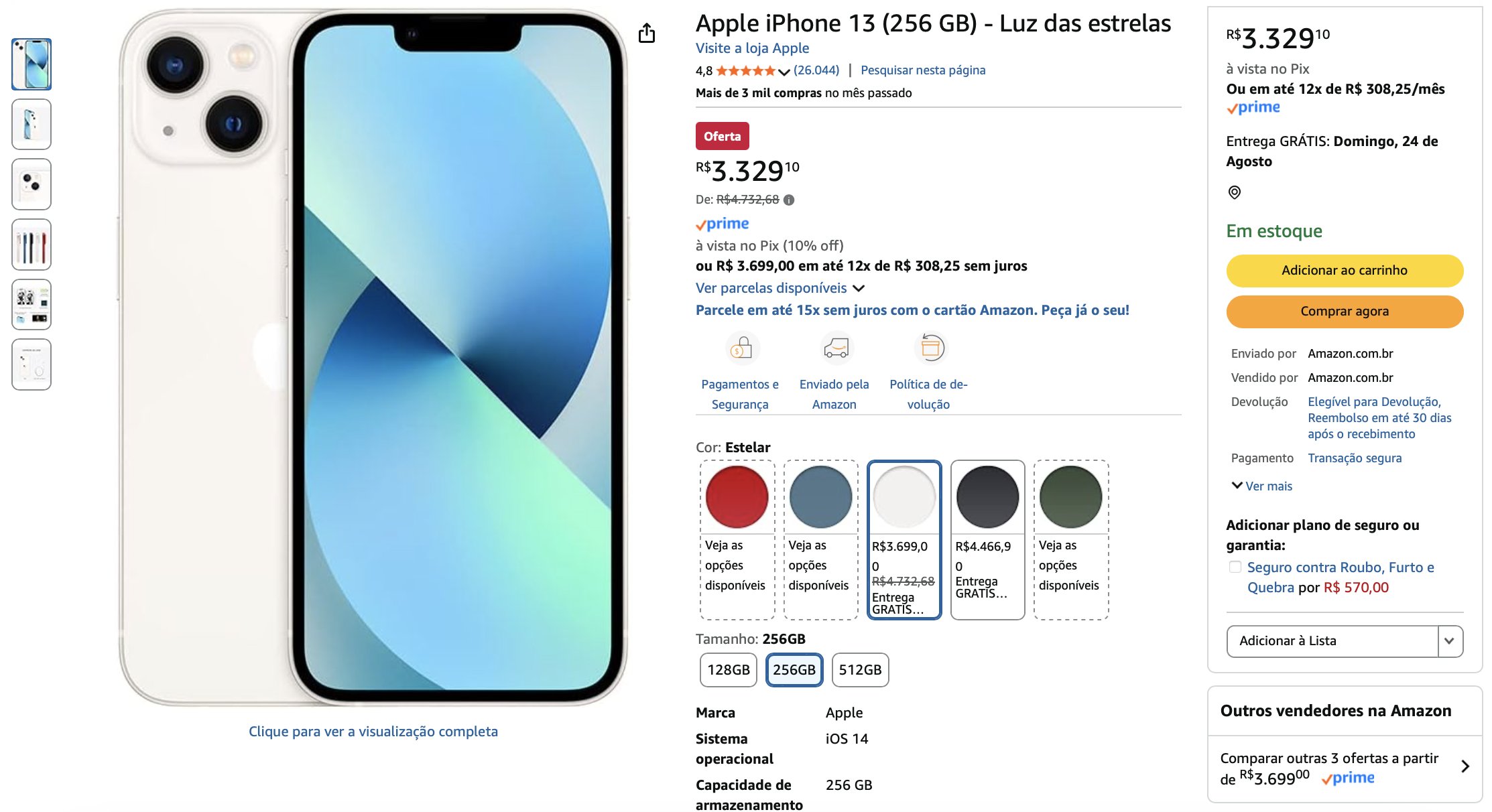Viewport: 1492px width, 812px height.
Task: Expand Ver mais seller details
Action: [x=1262, y=486]
